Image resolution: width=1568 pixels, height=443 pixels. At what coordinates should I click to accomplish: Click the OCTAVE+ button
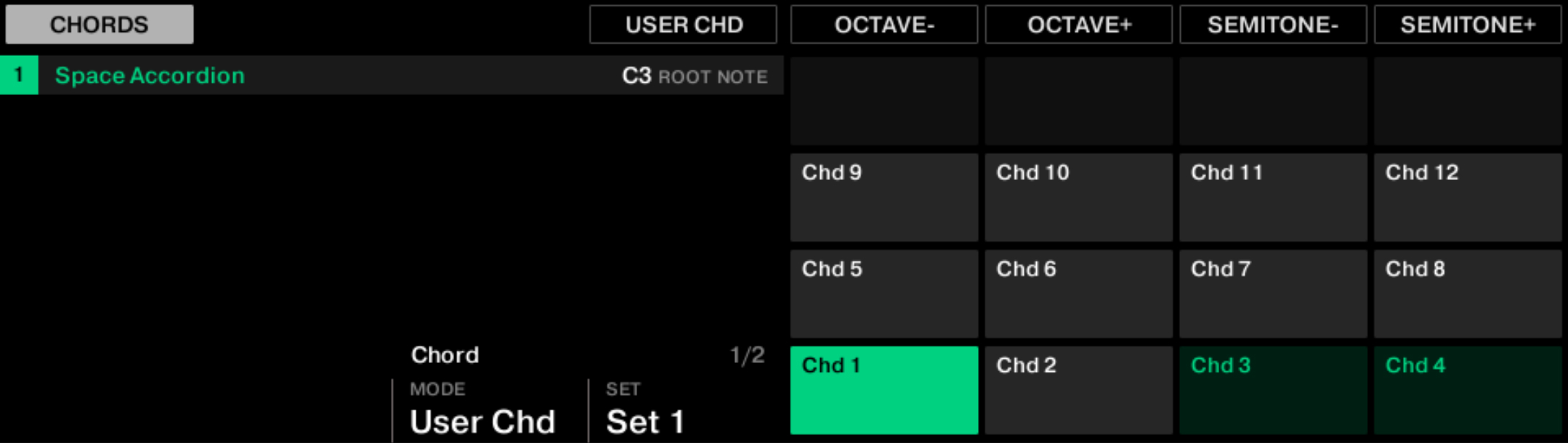click(x=1078, y=25)
